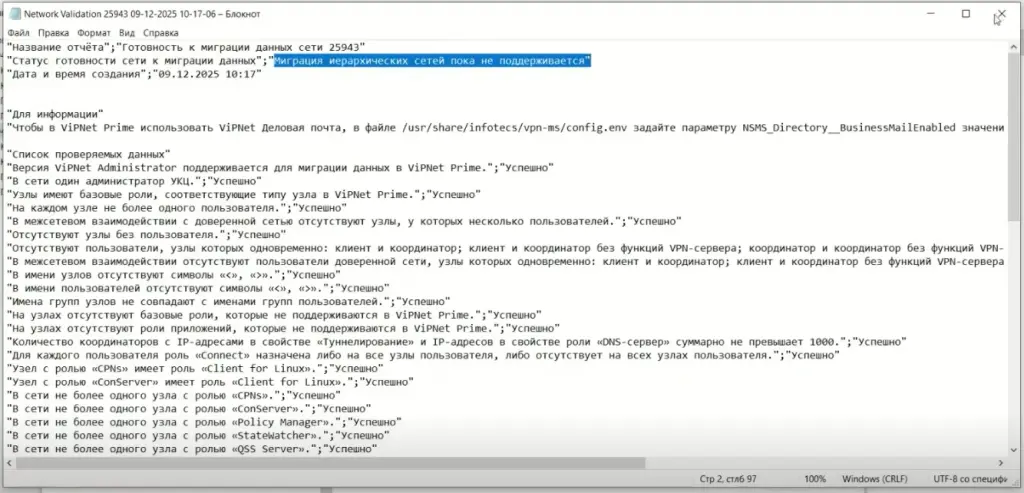Click line starting "Количество координаторов с IP-адресами"
The image size is (1024, 493).
point(456,342)
